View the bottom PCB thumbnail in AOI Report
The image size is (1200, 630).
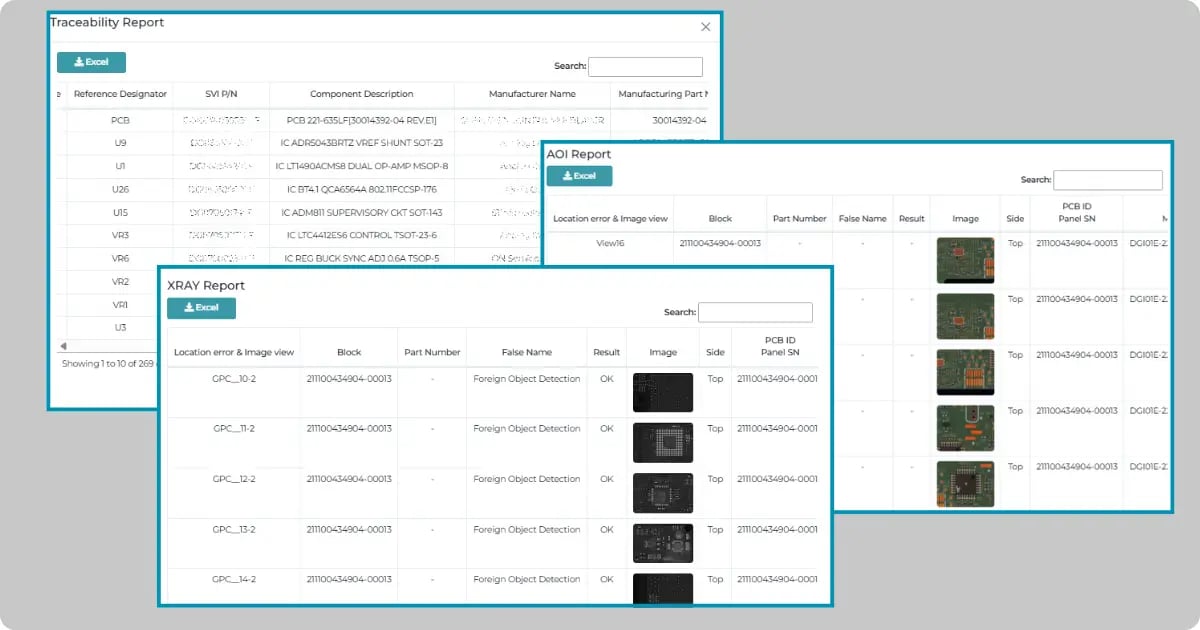(x=965, y=484)
